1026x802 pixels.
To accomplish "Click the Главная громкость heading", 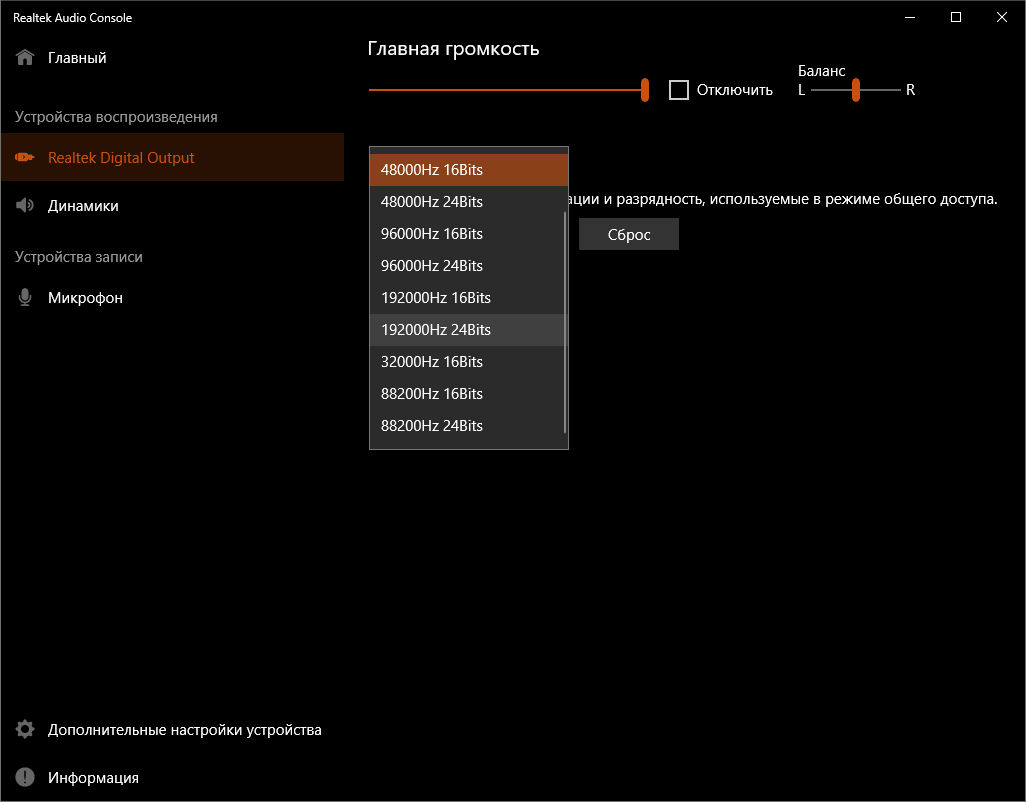I will [x=453, y=49].
